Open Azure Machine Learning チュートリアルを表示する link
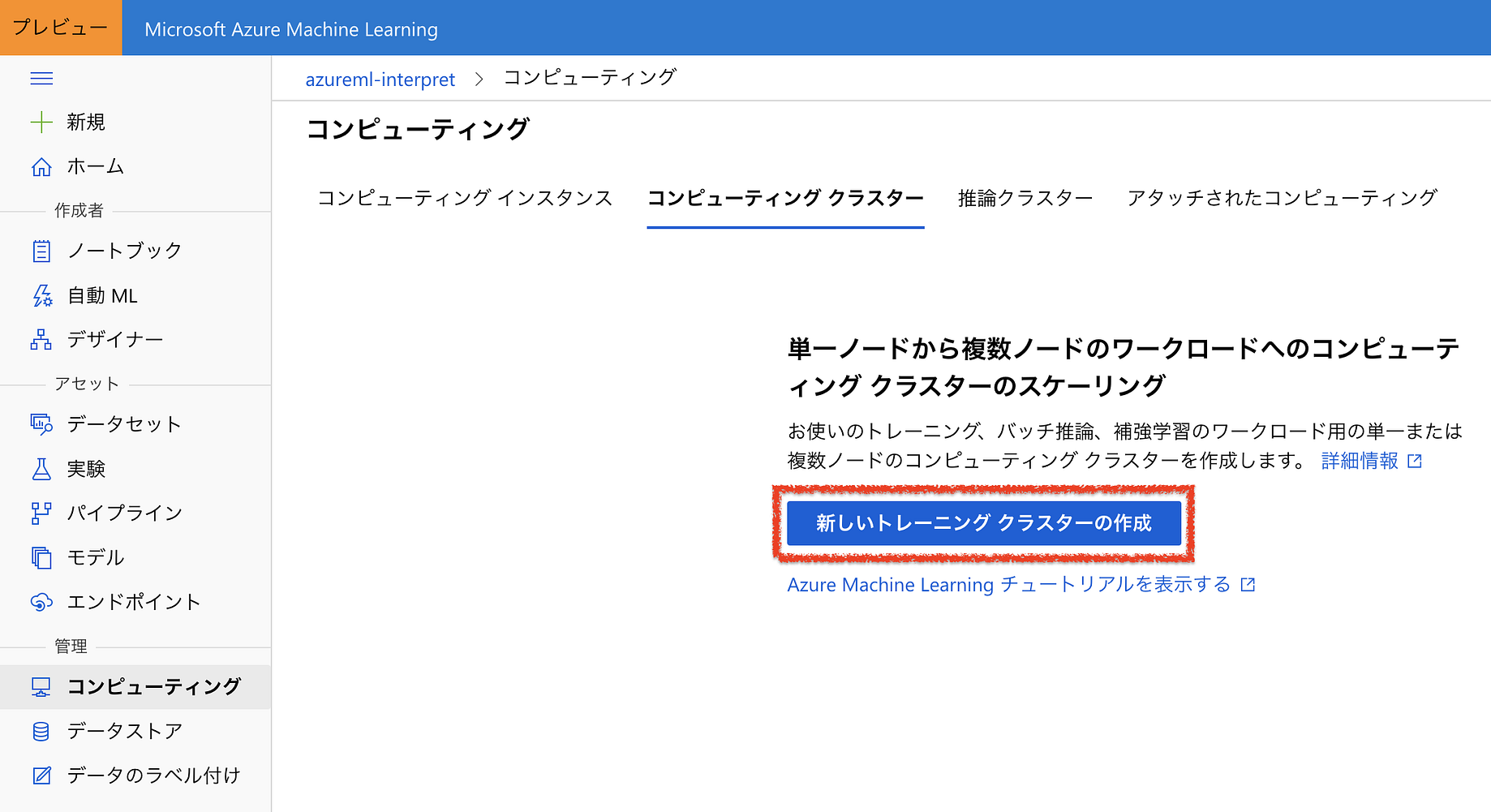 pyautogui.click(x=1008, y=585)
